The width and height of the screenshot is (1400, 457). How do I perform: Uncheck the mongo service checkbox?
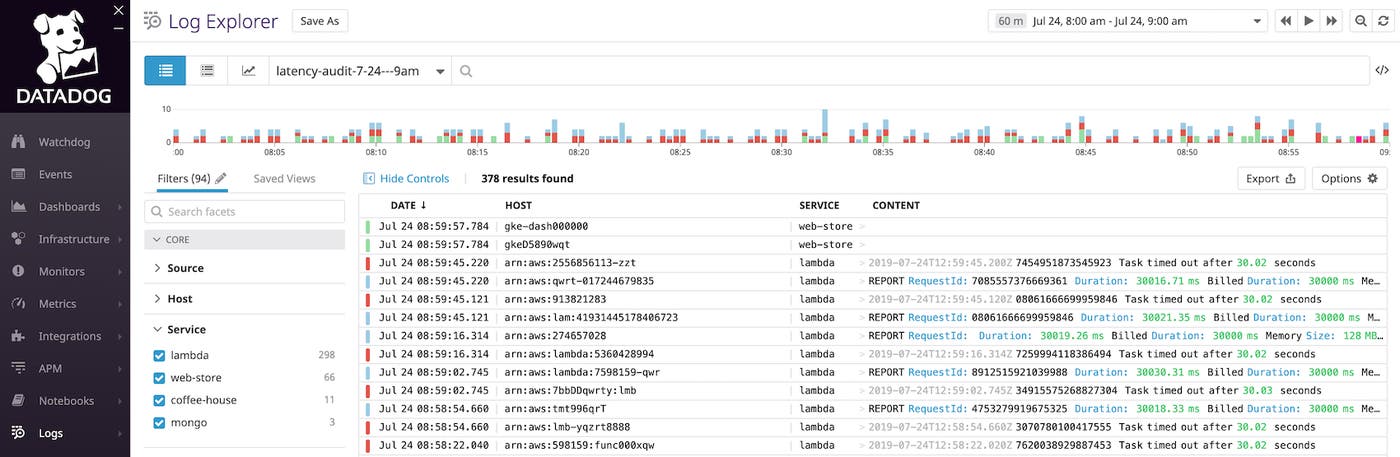[x=159, y=423]
